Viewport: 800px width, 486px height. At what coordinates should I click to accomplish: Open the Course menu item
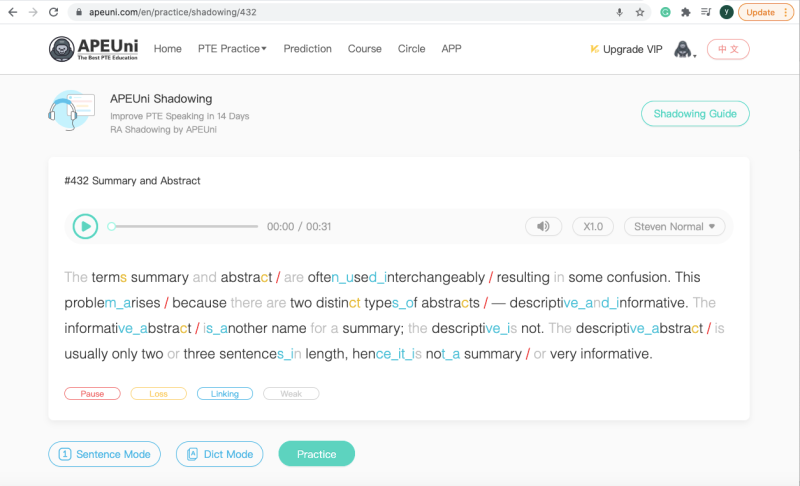click(x=365, y=49)
